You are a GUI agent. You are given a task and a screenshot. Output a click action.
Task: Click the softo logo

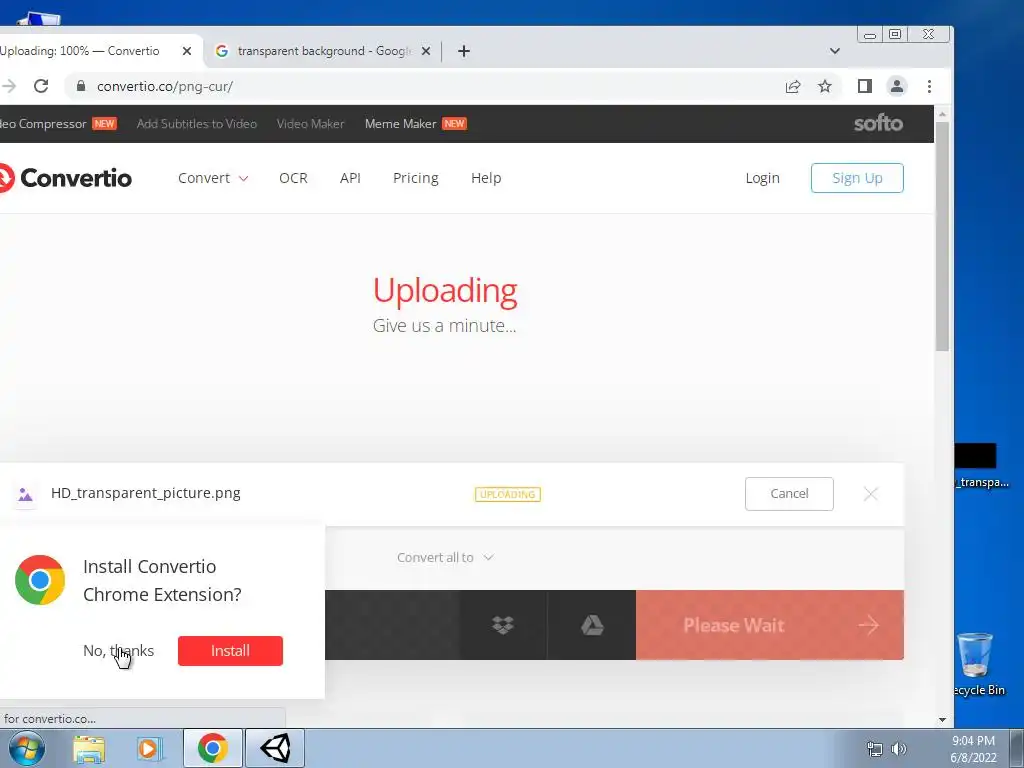[x=878, y=123]
